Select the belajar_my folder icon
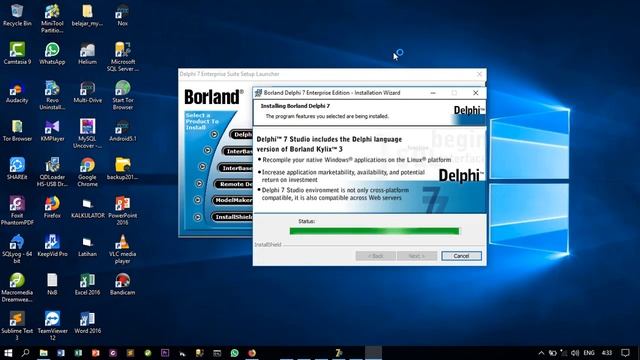The width and height of the screenshot is (640, 360). (87, 15)
